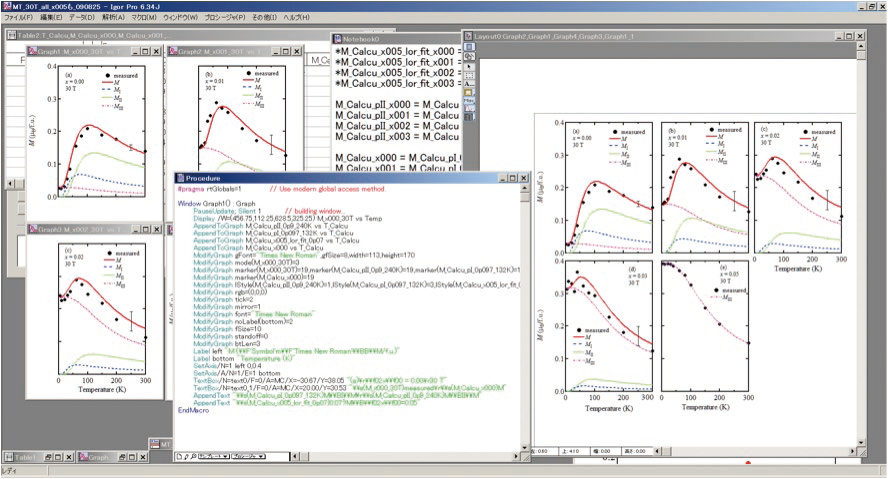The width and height of the screenshot is (888, 479).
Task: Open the データ(D) menu
Action: (82, 18)
